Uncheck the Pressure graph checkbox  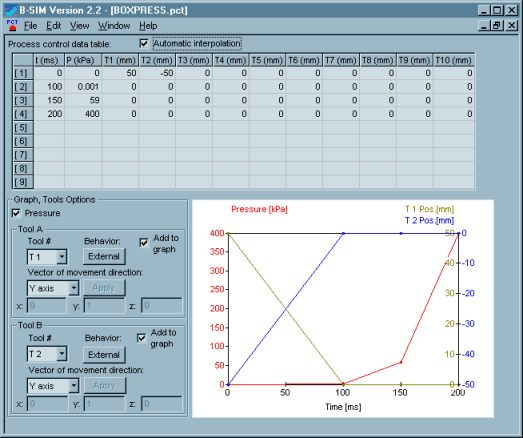click(x=16, y=213)
